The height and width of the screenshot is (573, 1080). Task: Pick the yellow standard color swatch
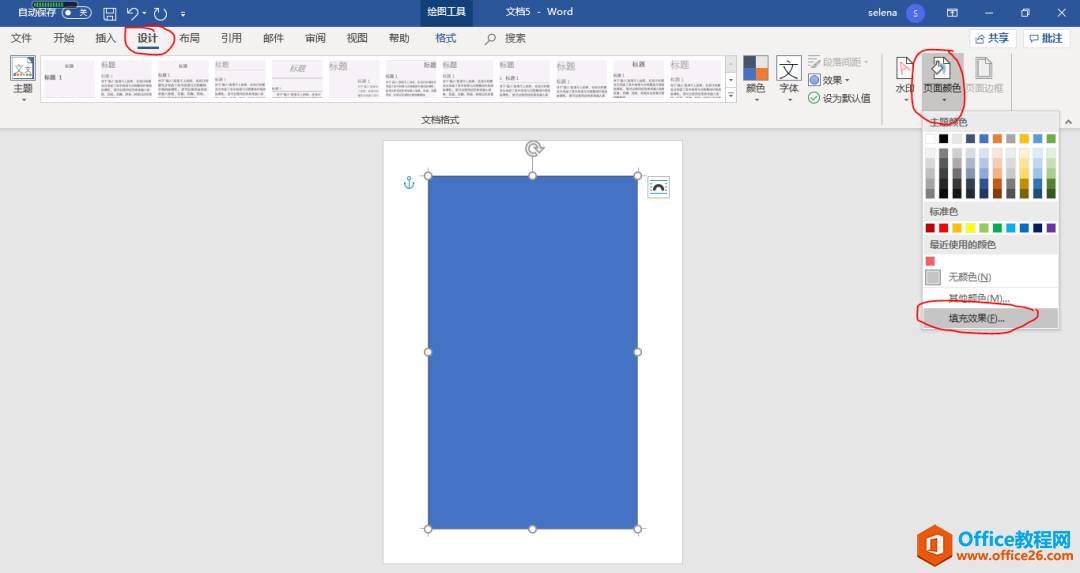pos(970,228)
